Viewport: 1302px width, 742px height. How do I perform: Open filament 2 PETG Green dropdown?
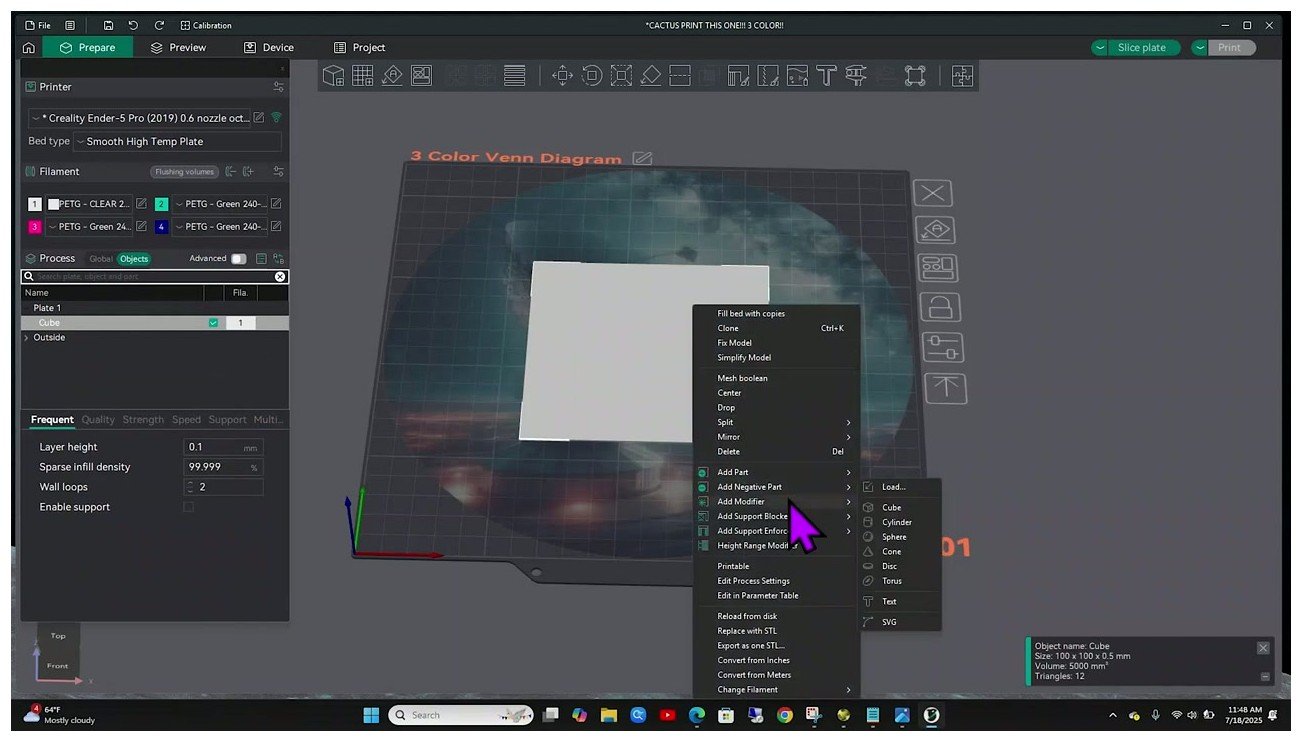[220, 203]
